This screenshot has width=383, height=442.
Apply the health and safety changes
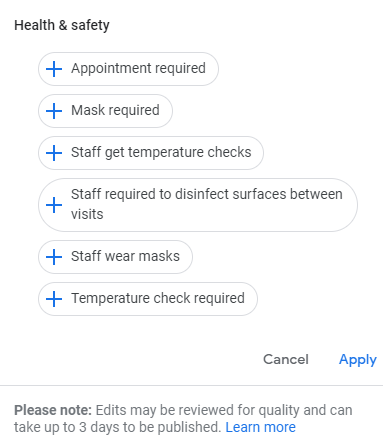point(358,360)
